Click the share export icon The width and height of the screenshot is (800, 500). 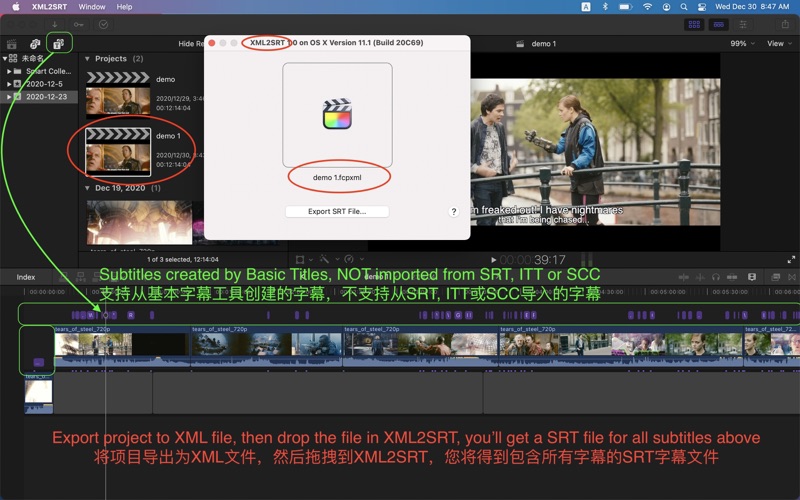pyautogui.click(x=785, y=24)
